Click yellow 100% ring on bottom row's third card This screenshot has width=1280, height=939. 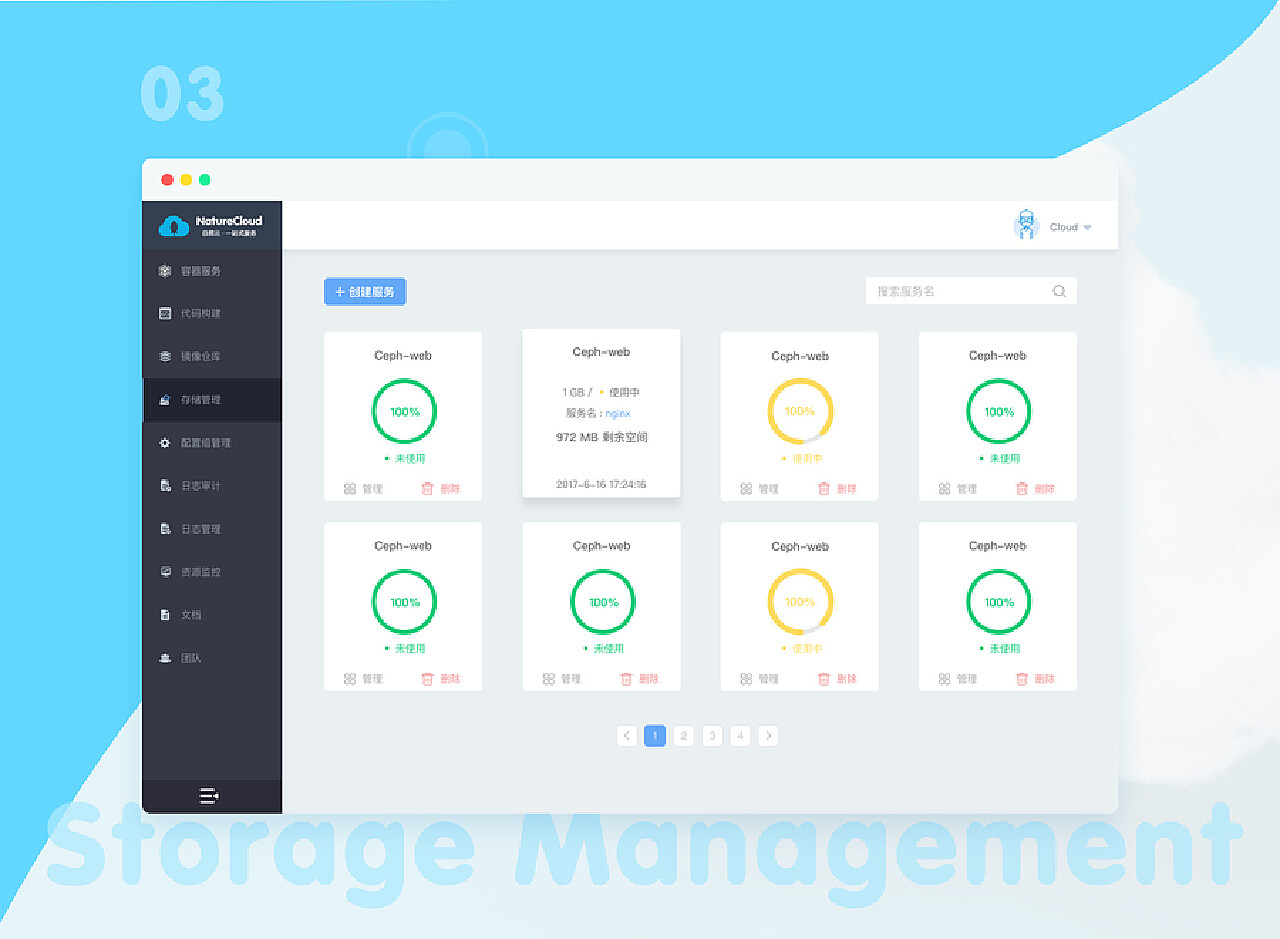[800, 602]
